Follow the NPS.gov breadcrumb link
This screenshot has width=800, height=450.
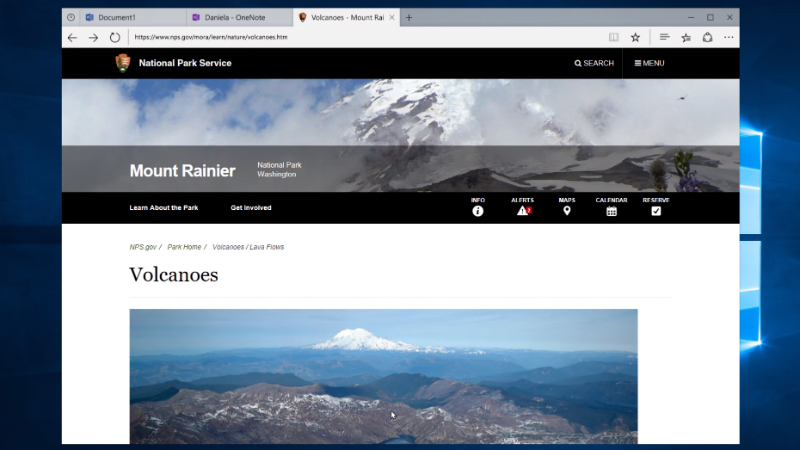coord(143,247)
